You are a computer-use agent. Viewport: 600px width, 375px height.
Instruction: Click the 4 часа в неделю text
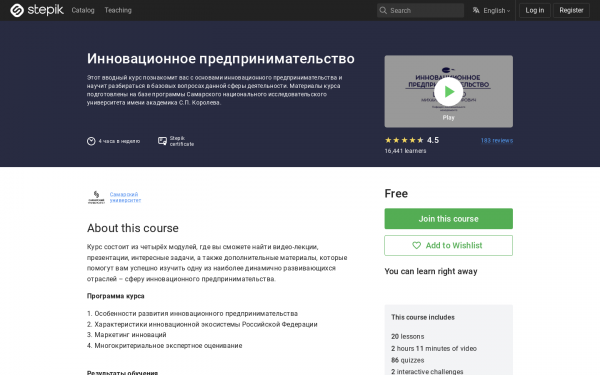pyautogui.click(x=119, y=141)
